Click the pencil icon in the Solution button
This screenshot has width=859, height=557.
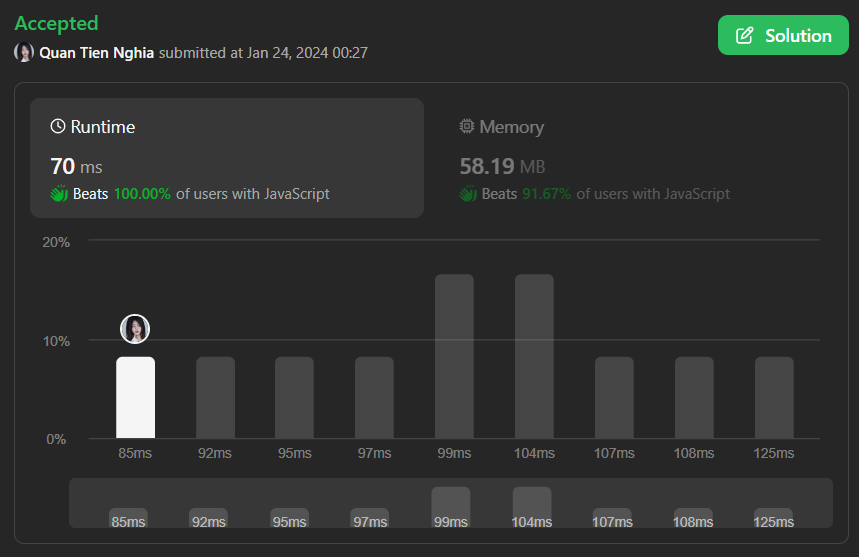[x=744, y=36]
